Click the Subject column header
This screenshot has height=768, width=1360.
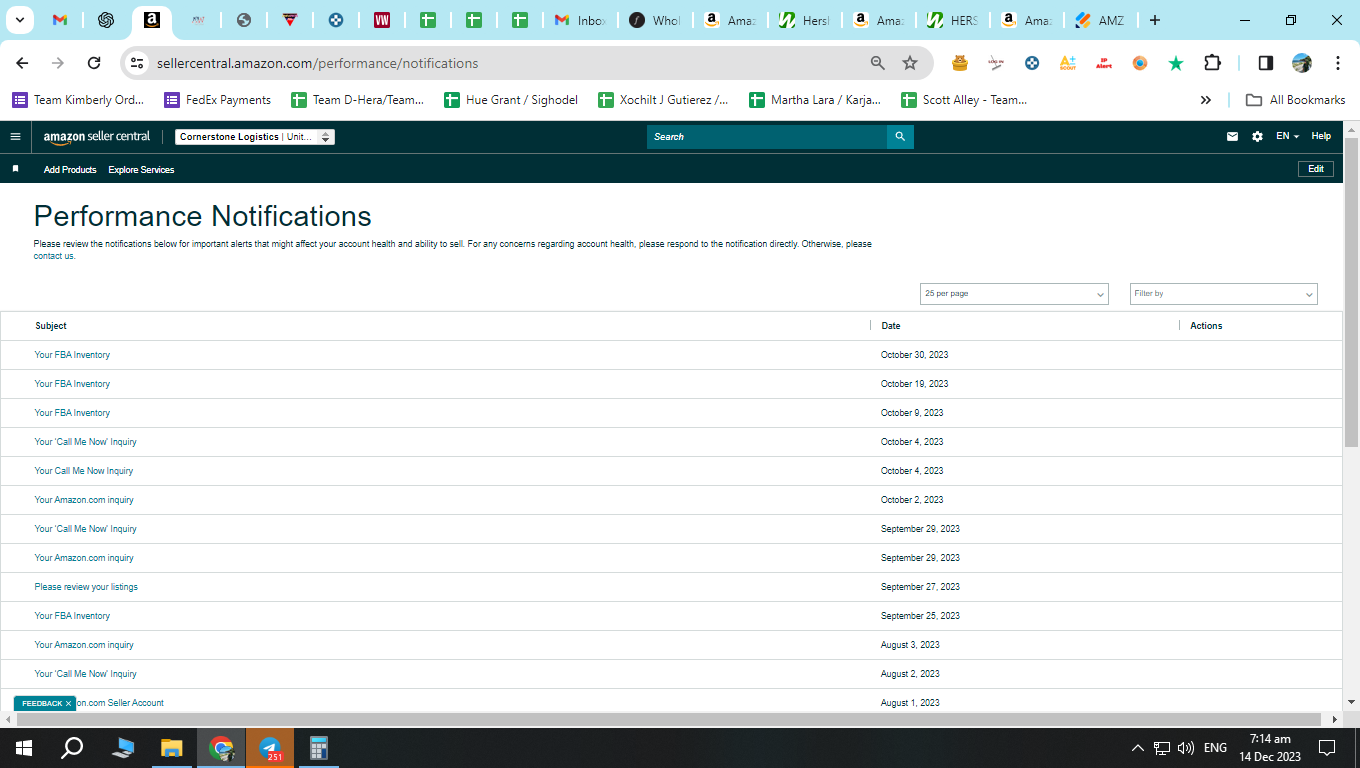click(x=51, y=326)
